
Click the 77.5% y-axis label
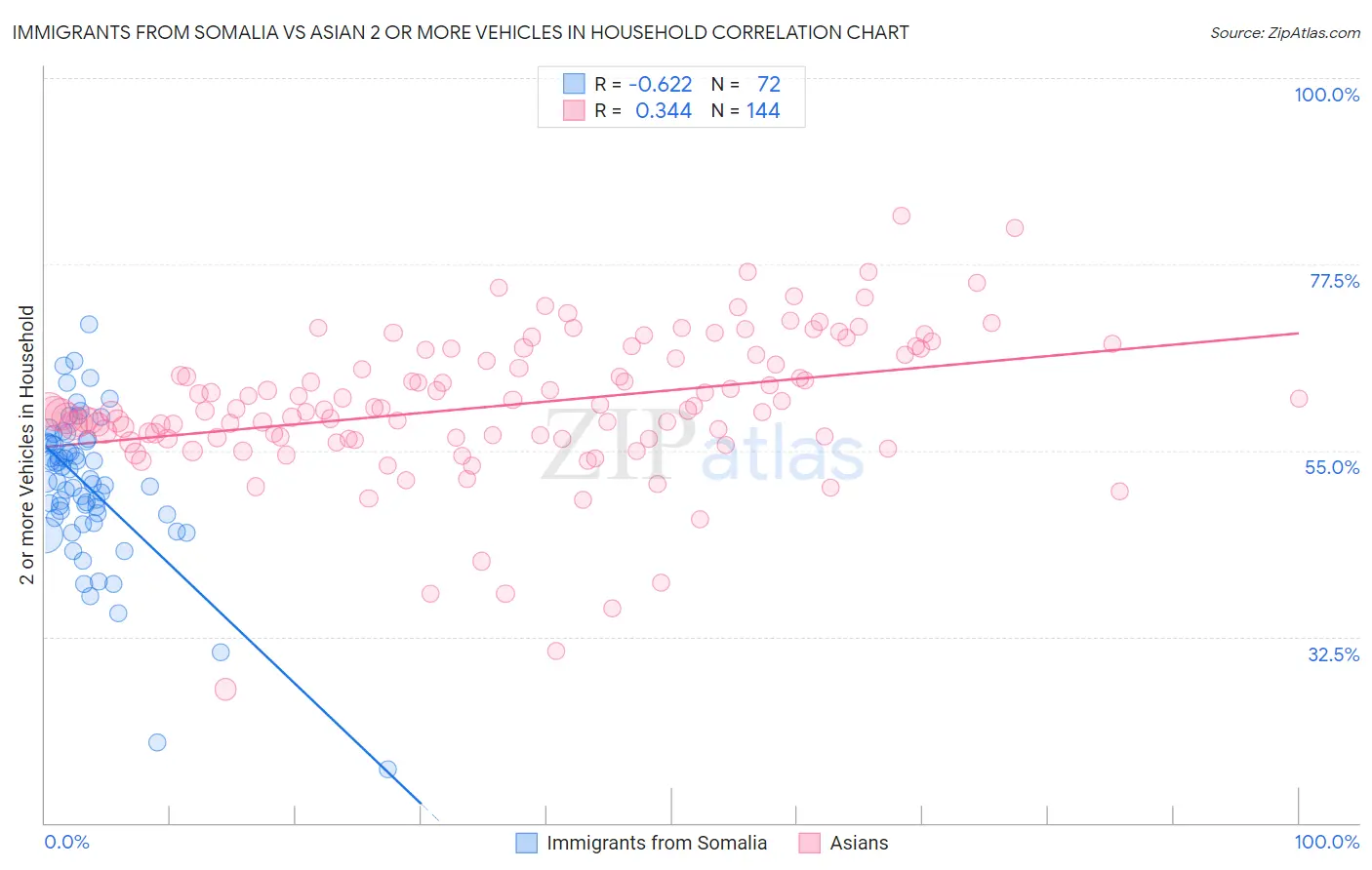click(x=1334, y=281)
